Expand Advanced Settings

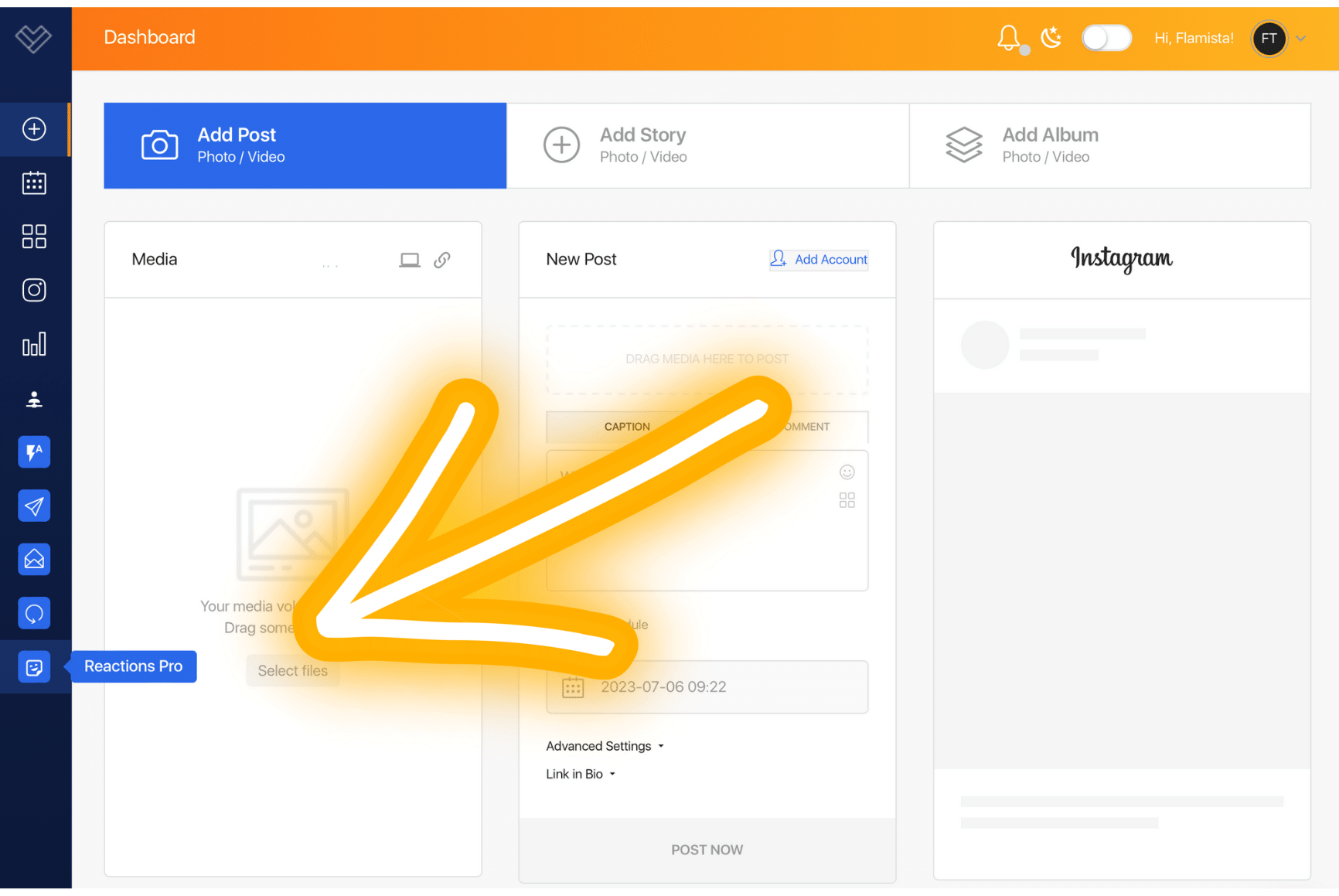[605, 746]
